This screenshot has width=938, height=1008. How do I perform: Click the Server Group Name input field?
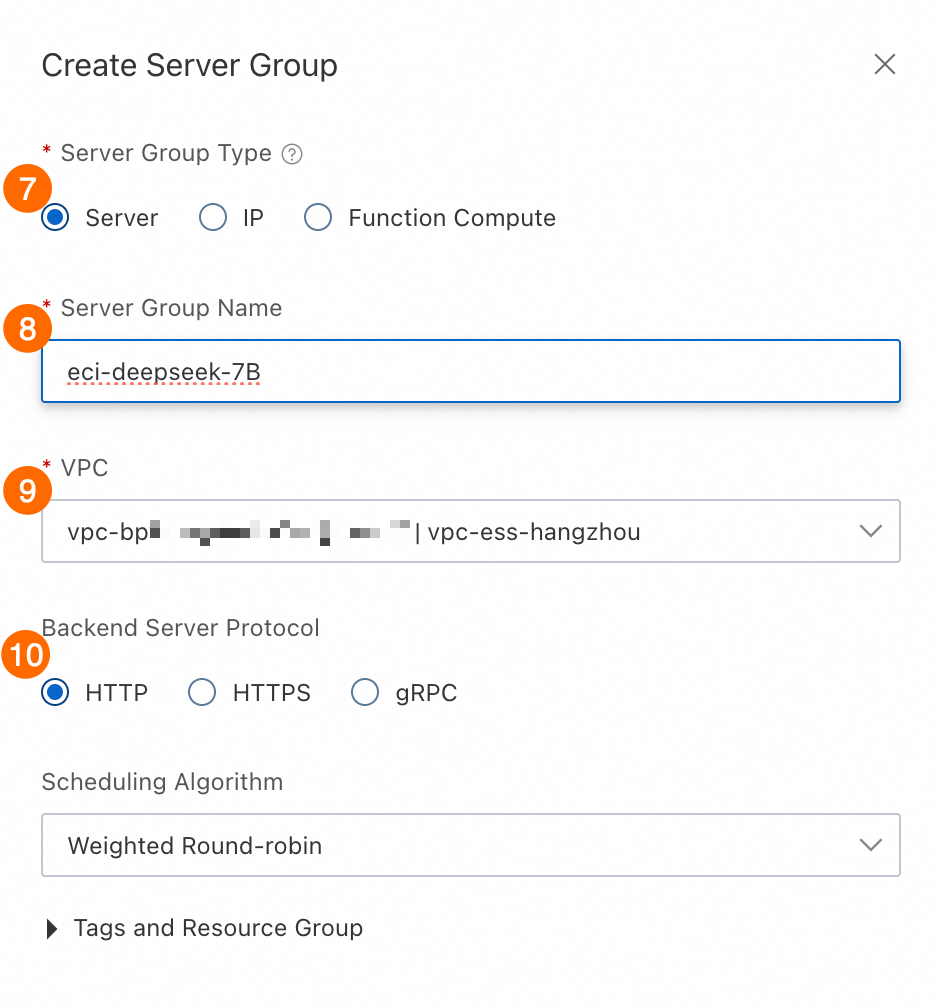point(470,371)
